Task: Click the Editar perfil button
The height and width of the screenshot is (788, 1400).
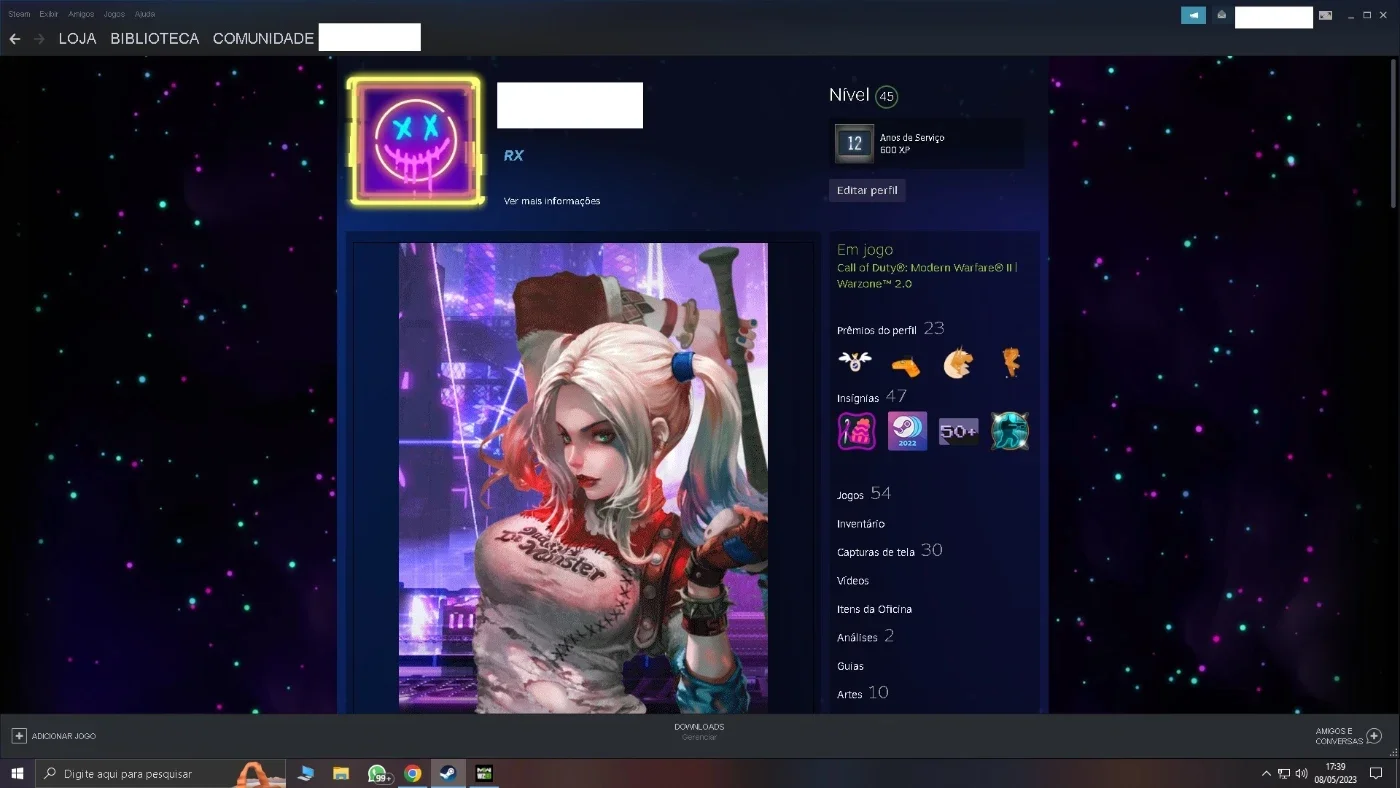Action: coord(867,190)
